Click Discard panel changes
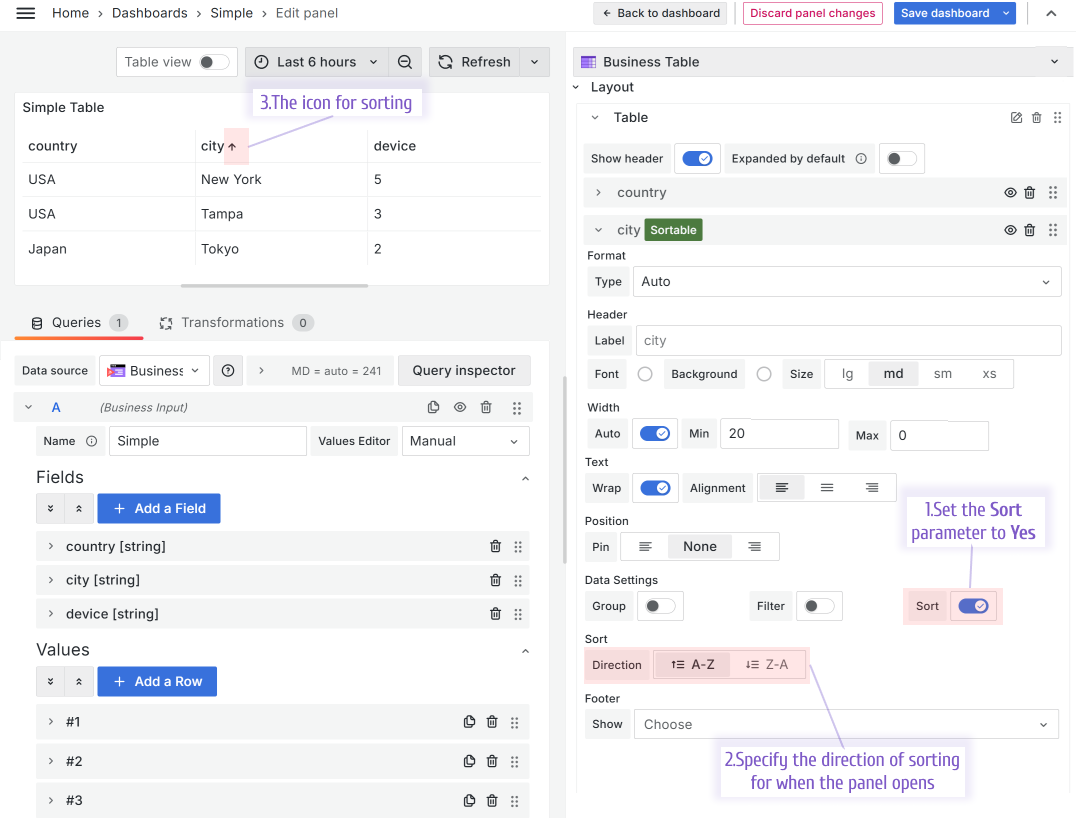The image size is (1076, 818). click(x=813, y=13)
